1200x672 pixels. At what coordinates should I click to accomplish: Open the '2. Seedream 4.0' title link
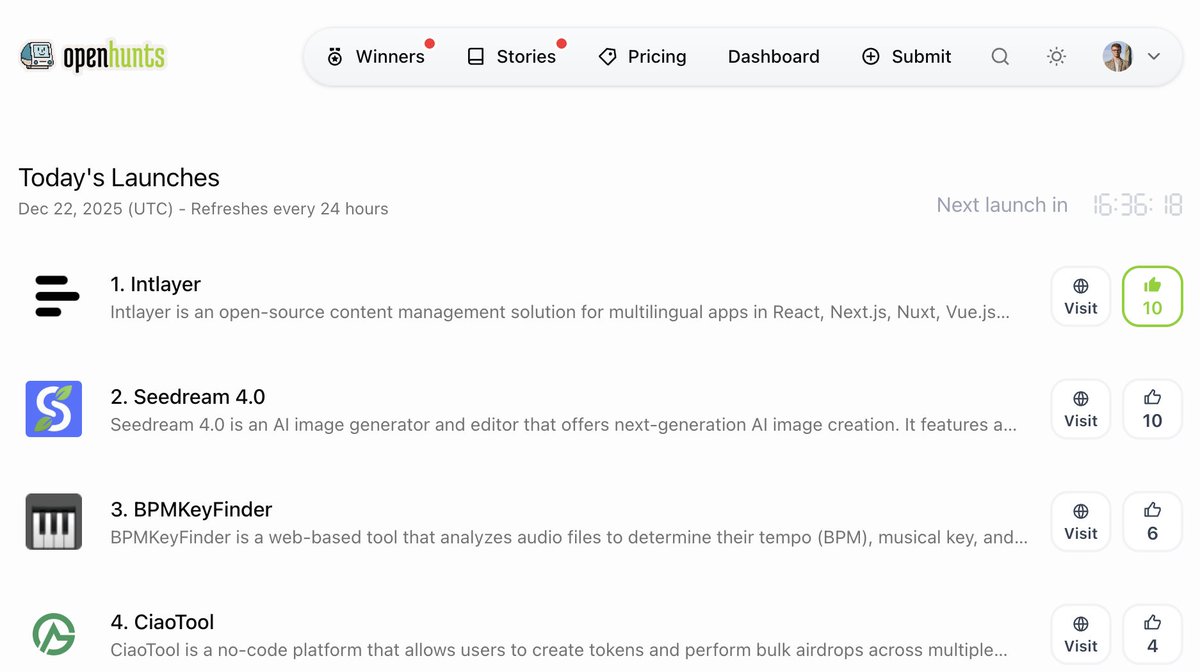pos(188,397)
